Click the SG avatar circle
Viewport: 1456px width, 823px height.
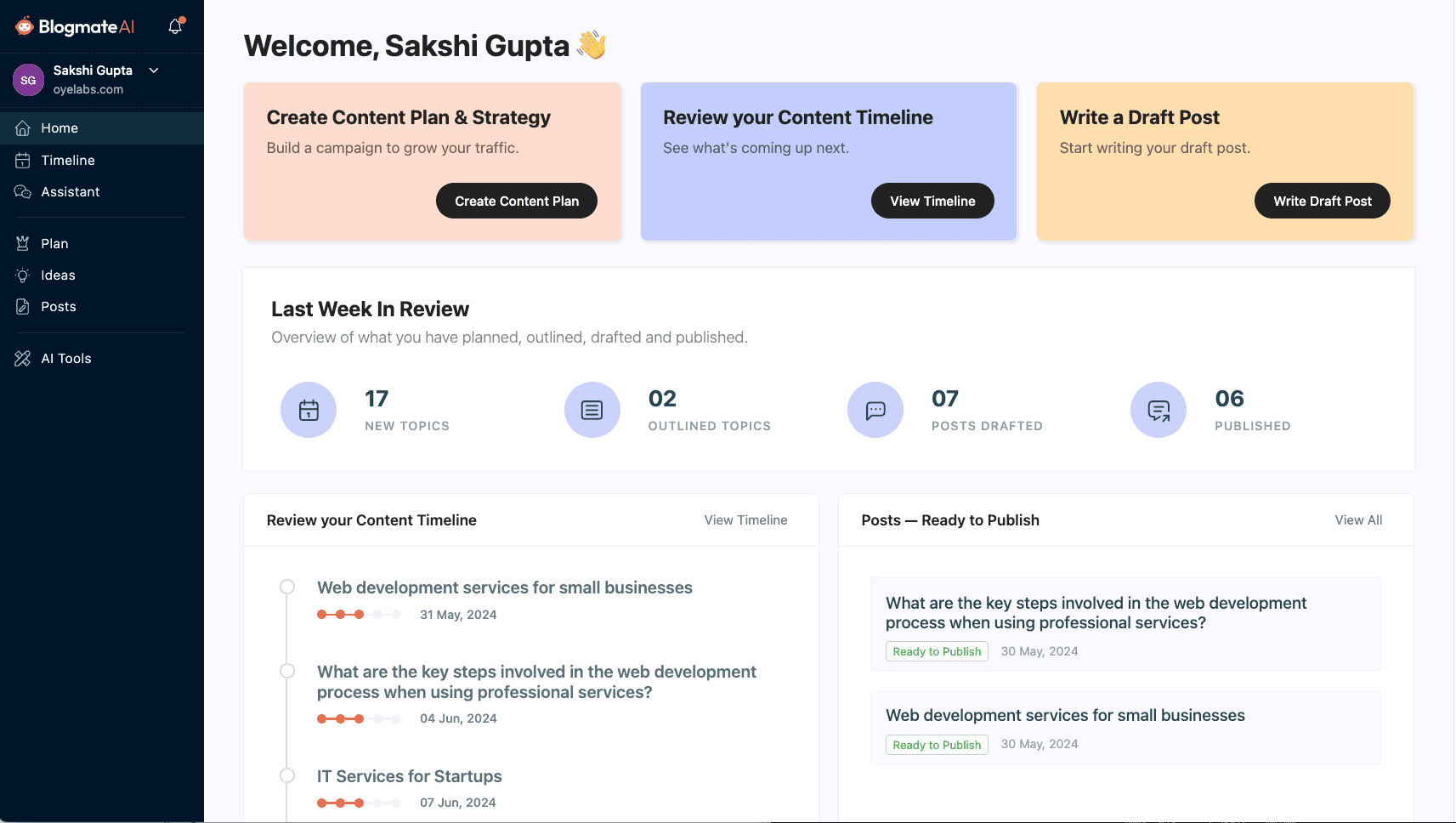[28, 80]
